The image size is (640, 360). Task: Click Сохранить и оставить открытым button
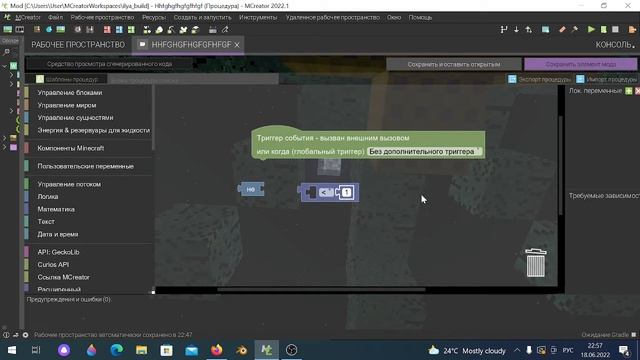coord(453,64)
